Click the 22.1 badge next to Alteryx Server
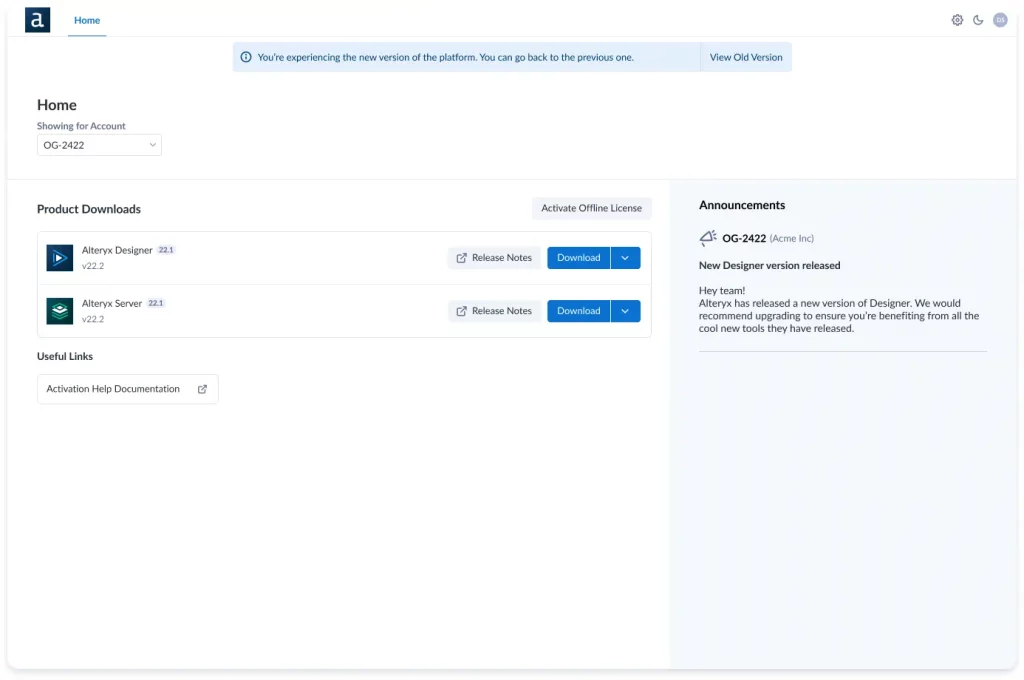This screenshot has width=1024, height=680. click(155, 303)
